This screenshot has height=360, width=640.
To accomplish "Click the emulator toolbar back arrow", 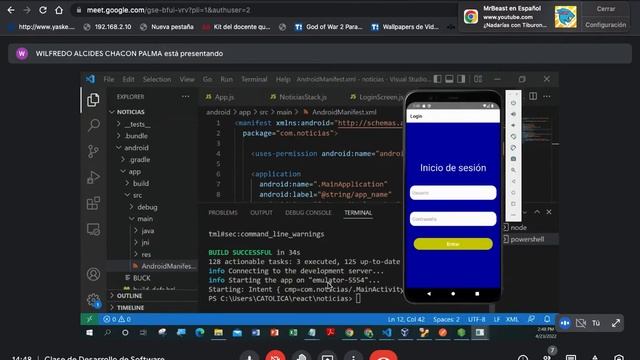I will (x=513, y=181).
